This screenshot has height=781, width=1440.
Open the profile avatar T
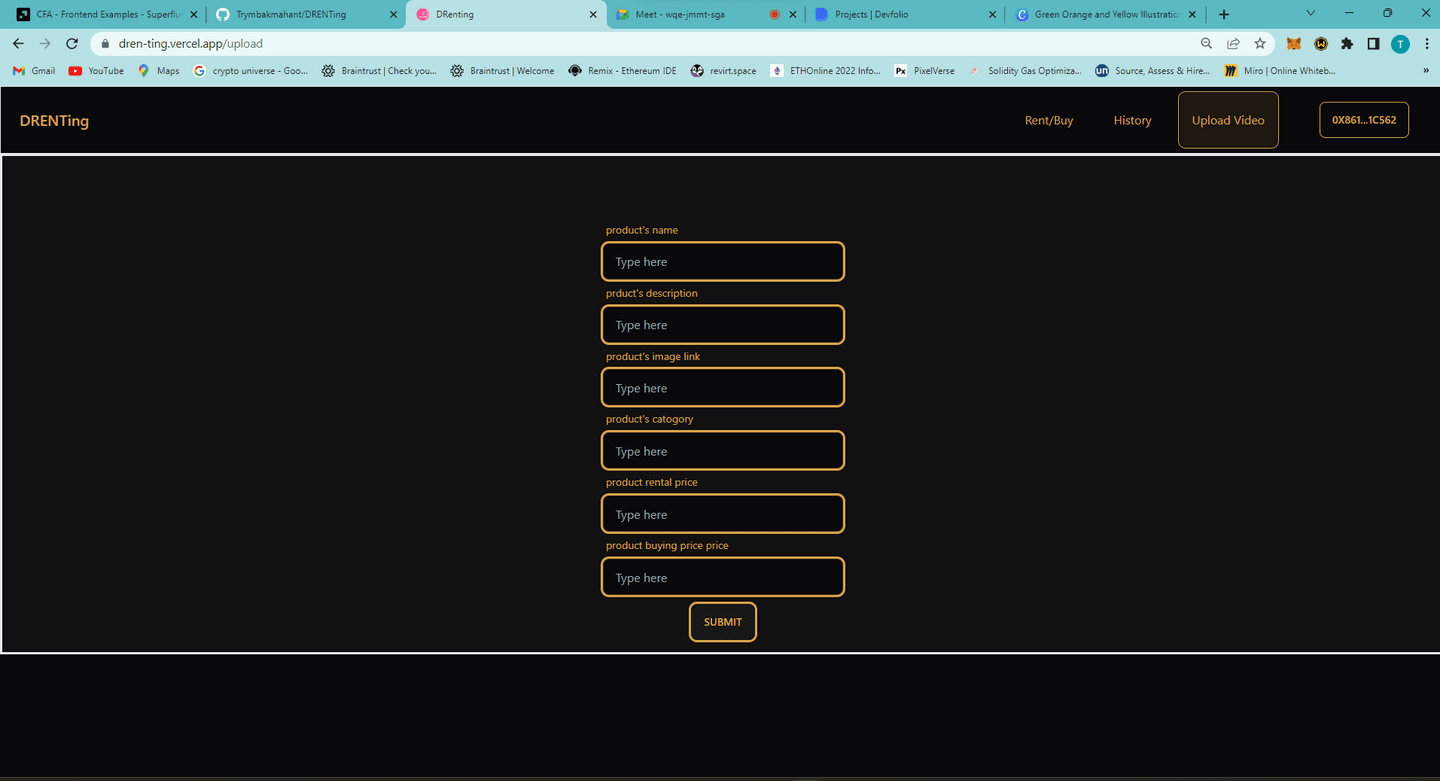tap(1400, 44)
